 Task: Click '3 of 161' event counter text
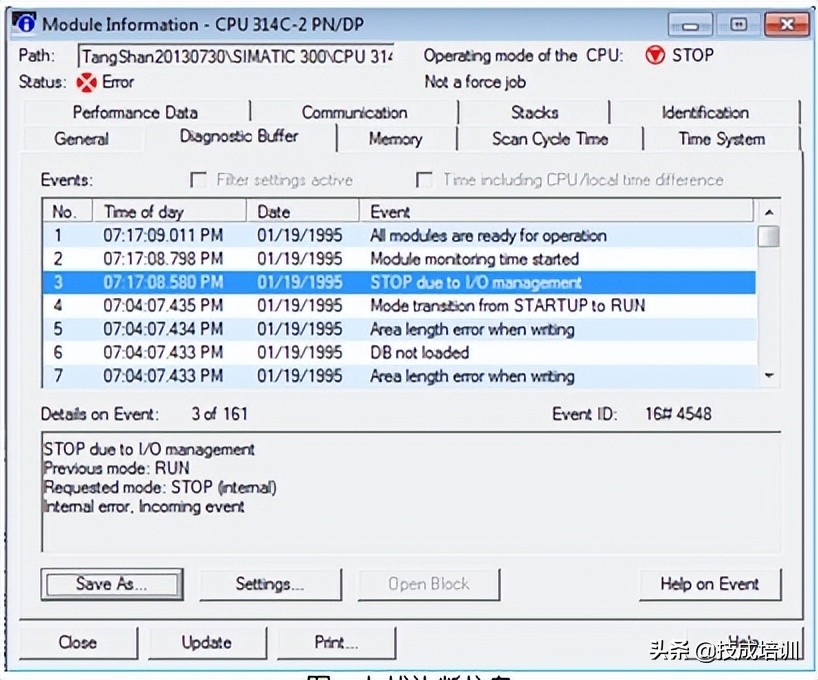click(x=219, y=414)
